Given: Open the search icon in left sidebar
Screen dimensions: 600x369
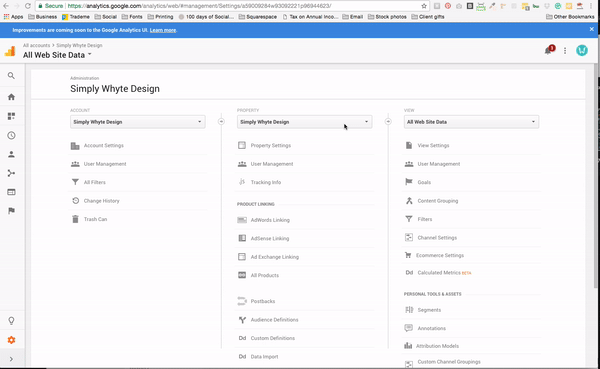Looking at the screenshot, I should [11, 76].
